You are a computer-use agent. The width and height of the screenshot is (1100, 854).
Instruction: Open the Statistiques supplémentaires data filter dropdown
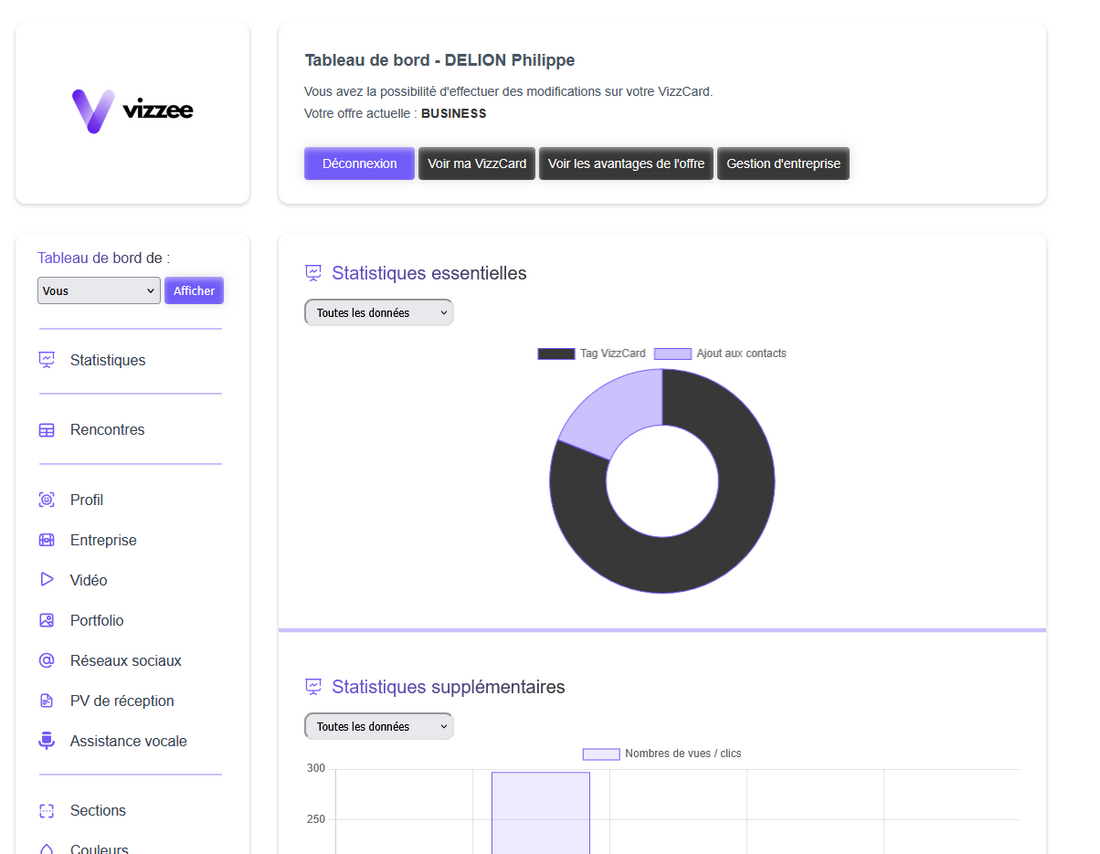click(378, 727)
